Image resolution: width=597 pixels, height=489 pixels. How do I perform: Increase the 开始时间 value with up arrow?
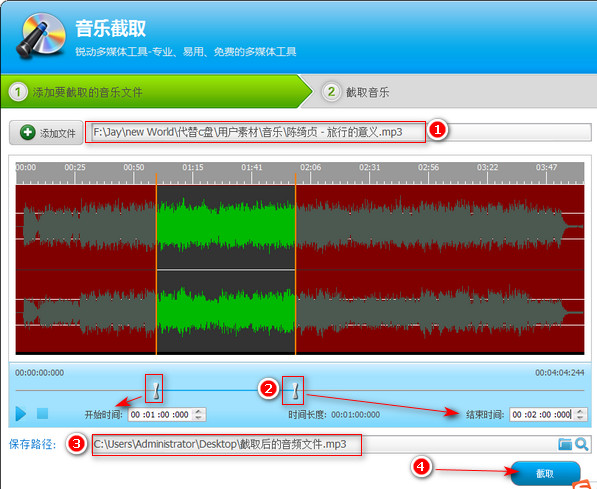(198, 411)
